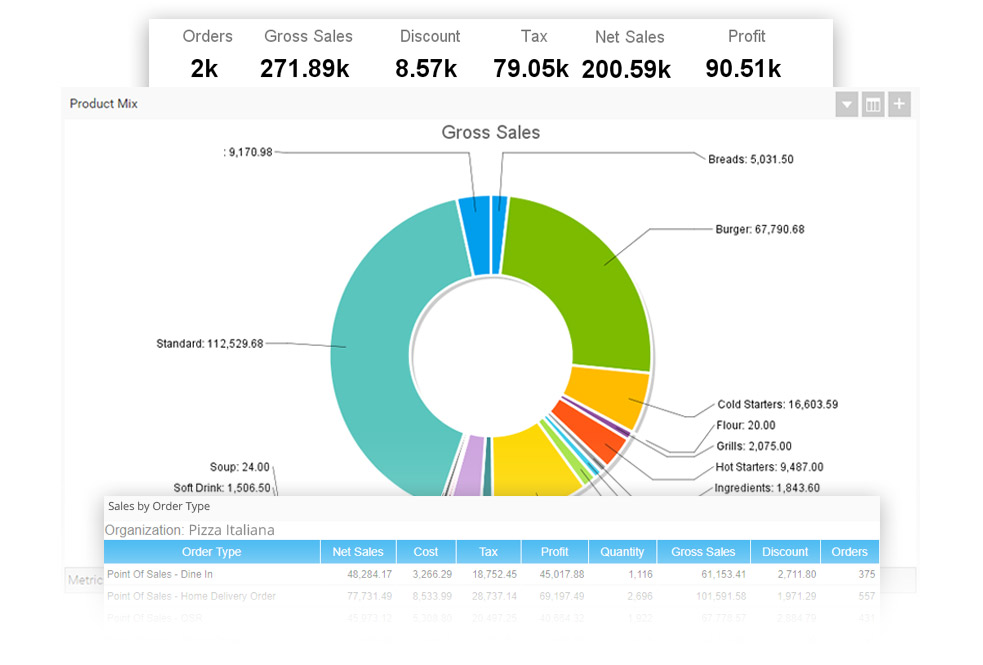Click the Dine In net sales 48,284.17 cell
The height and width of the screenshot is (665, 983).
click(x=369, y=574)
